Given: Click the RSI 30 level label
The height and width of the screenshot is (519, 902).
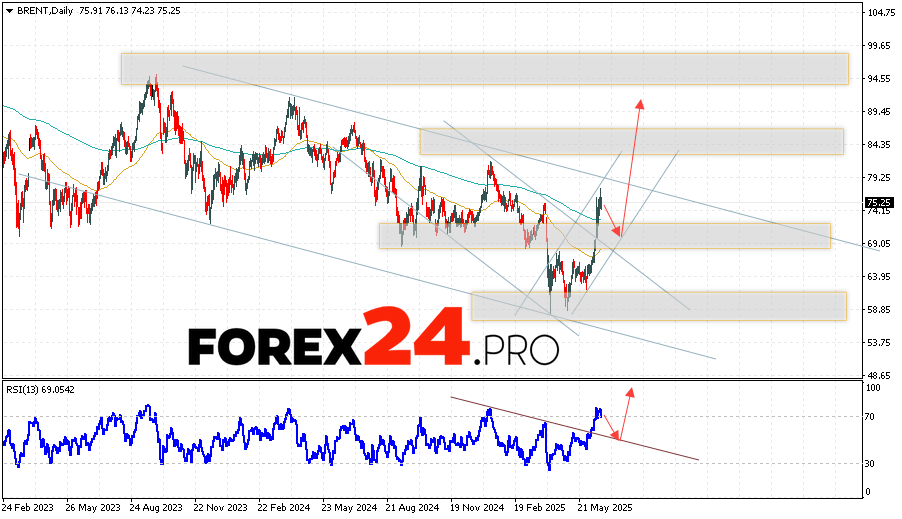Looking at the screenshot, I should tap(872, 463).
